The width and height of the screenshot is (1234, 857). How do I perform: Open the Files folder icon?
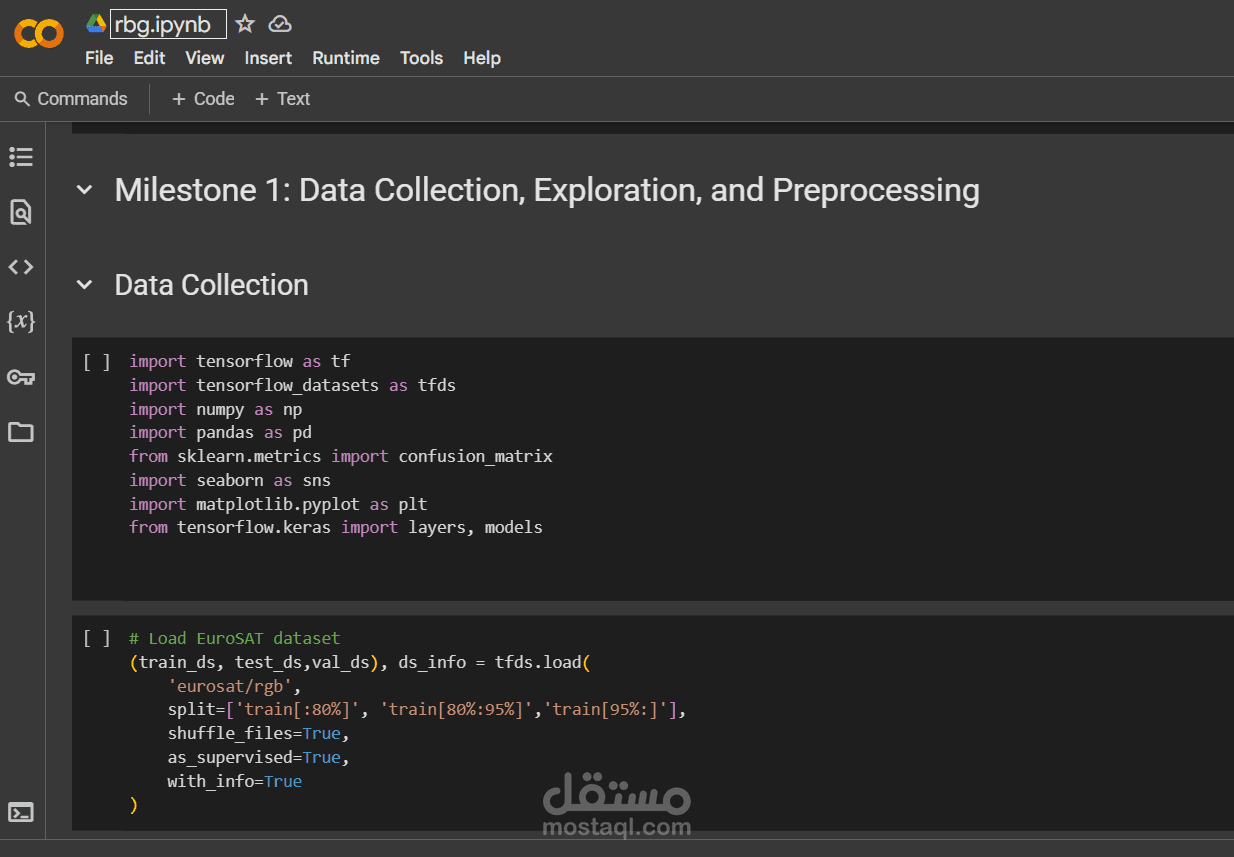click(21, 432)
